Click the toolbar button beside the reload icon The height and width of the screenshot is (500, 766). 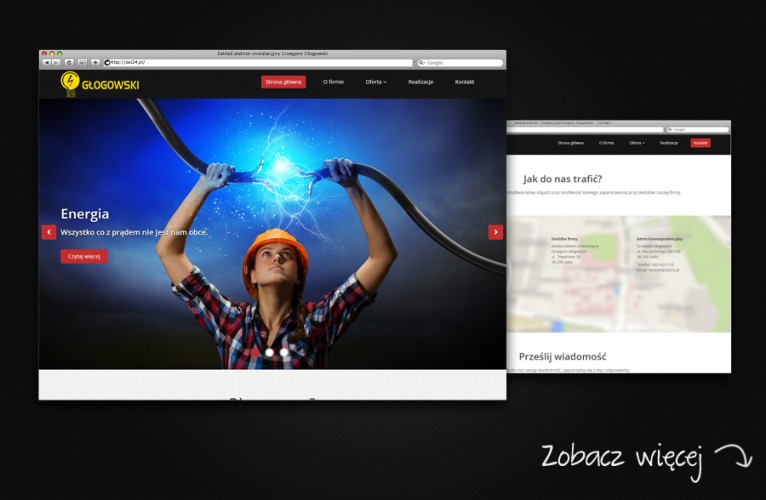pyautogui.click(x=83, y=63)
